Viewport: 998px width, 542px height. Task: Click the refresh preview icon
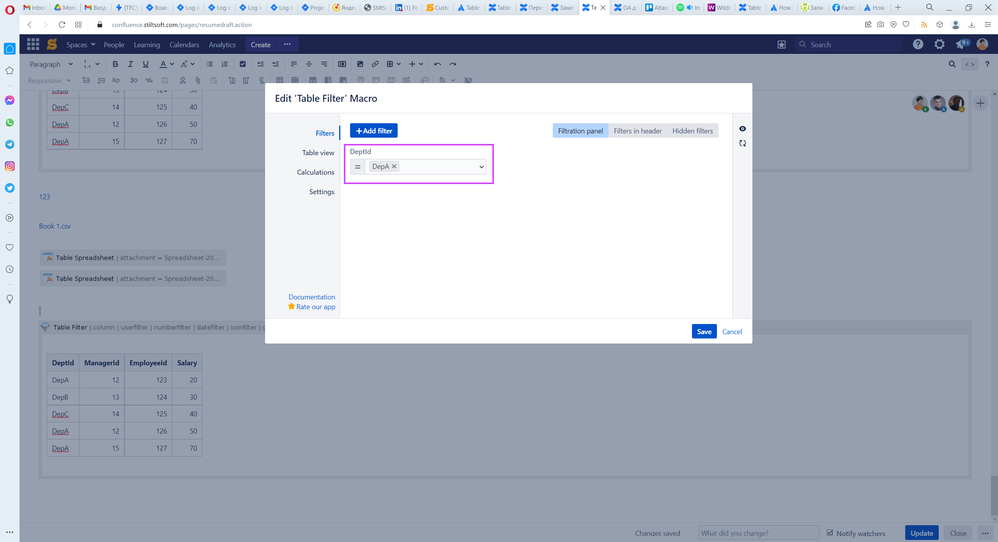point(742,143)
